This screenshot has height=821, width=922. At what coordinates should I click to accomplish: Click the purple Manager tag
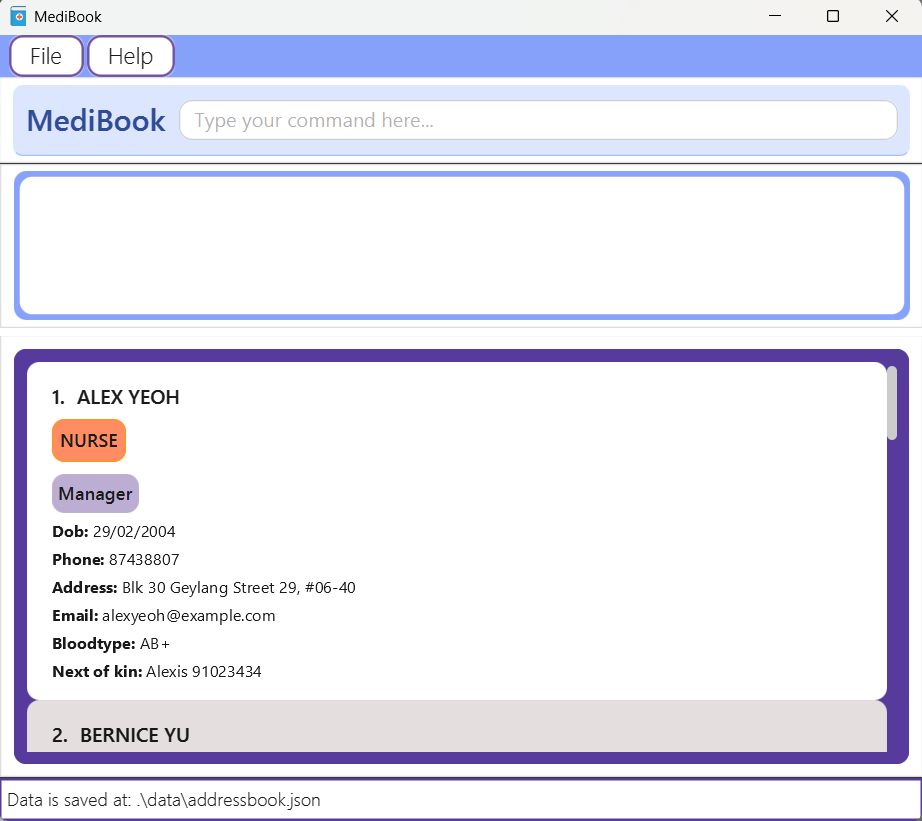coord(95,493)
